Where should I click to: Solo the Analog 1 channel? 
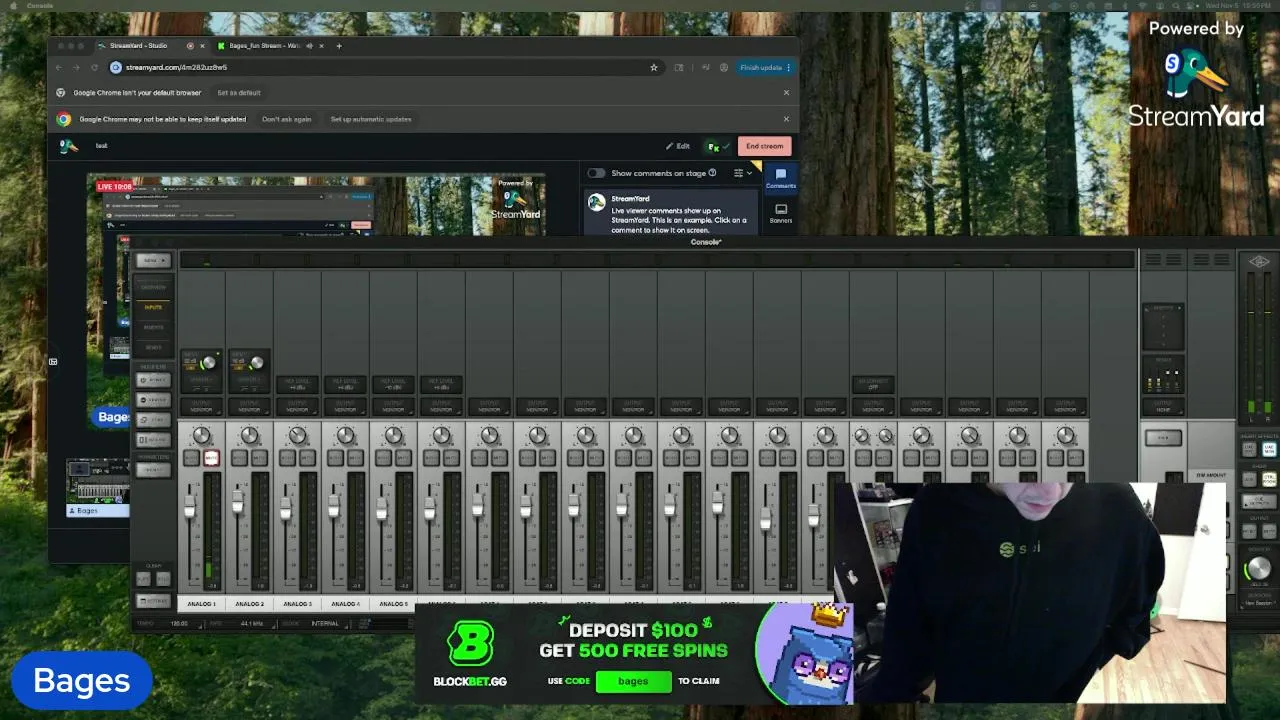click(x=191, y=457)
